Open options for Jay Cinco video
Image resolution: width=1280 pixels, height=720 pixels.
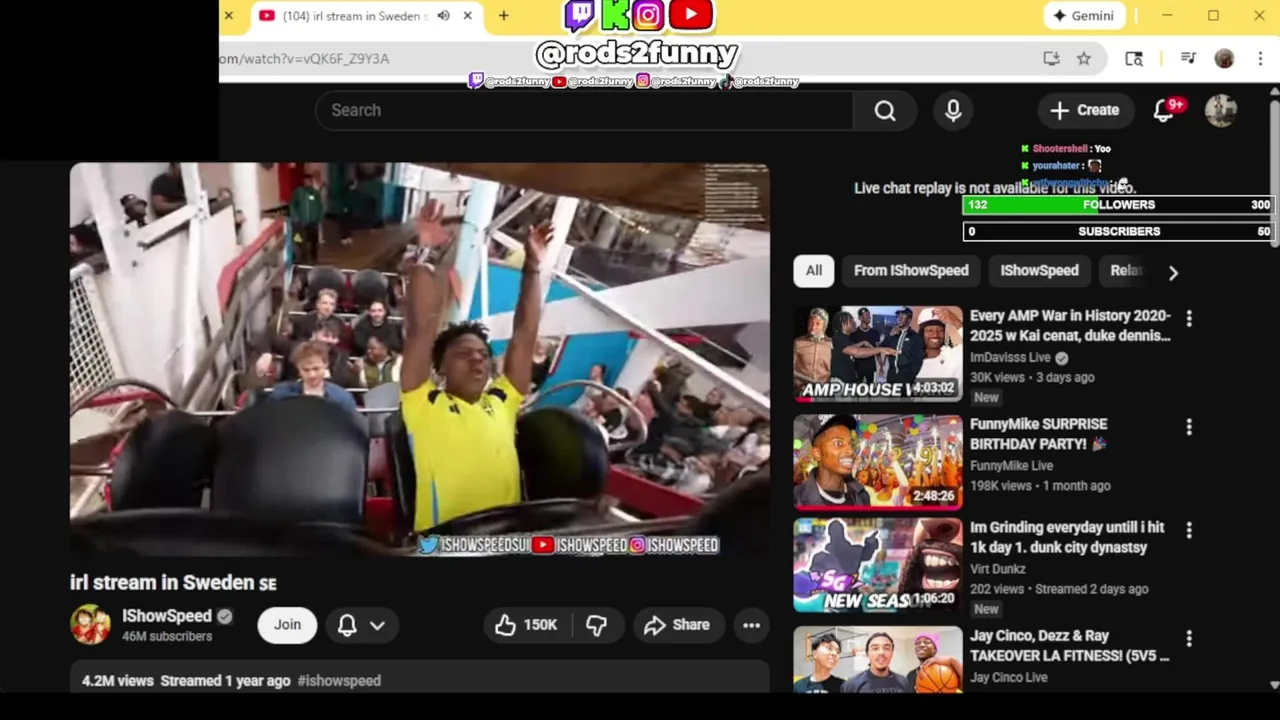tap(1189, 638)
